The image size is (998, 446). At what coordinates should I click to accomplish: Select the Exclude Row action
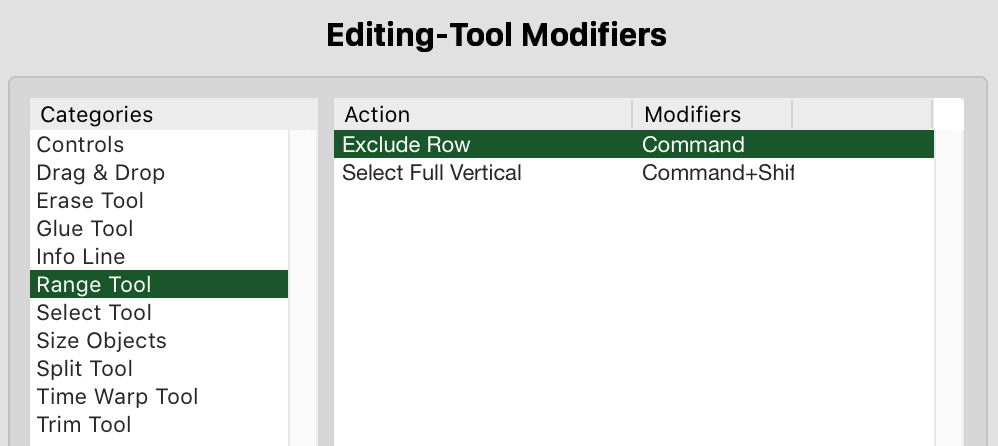click(x=406, y=145)
